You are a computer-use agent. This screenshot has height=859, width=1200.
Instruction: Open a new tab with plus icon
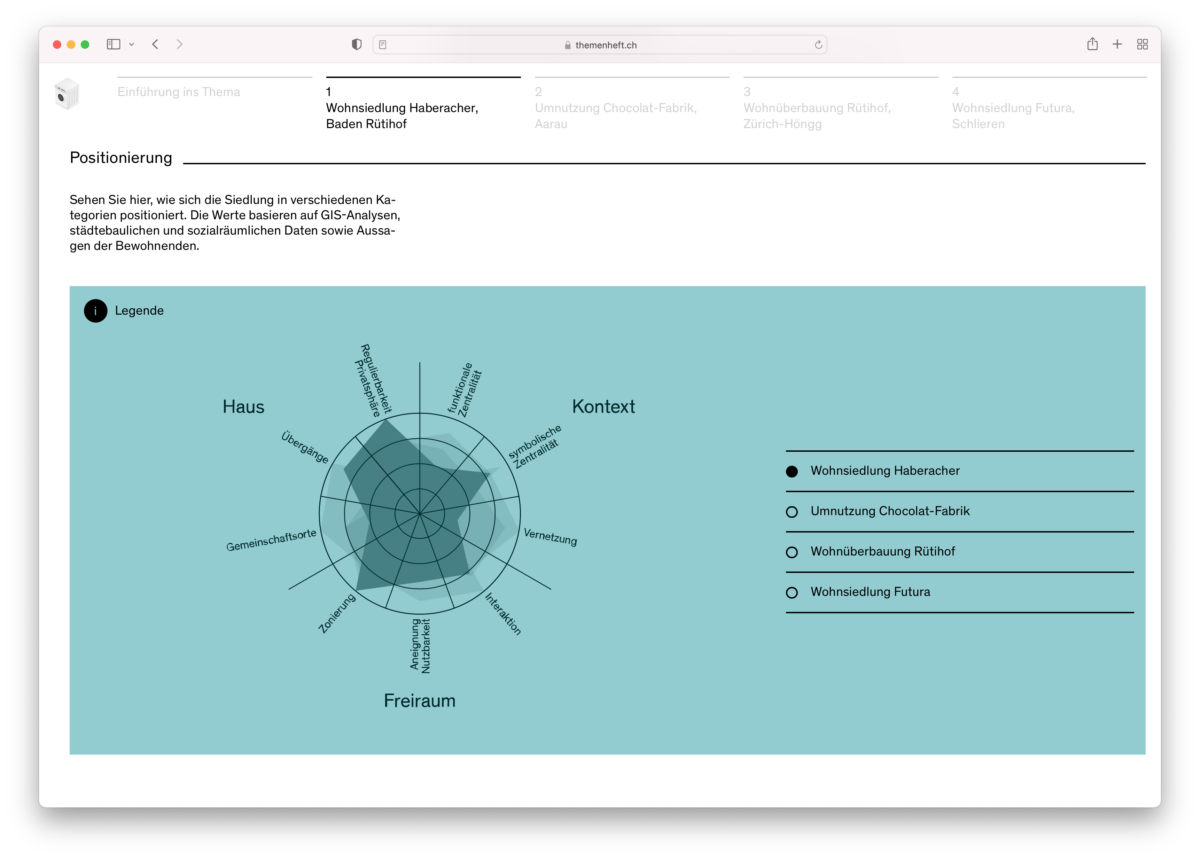click(x=1117, y=44)
